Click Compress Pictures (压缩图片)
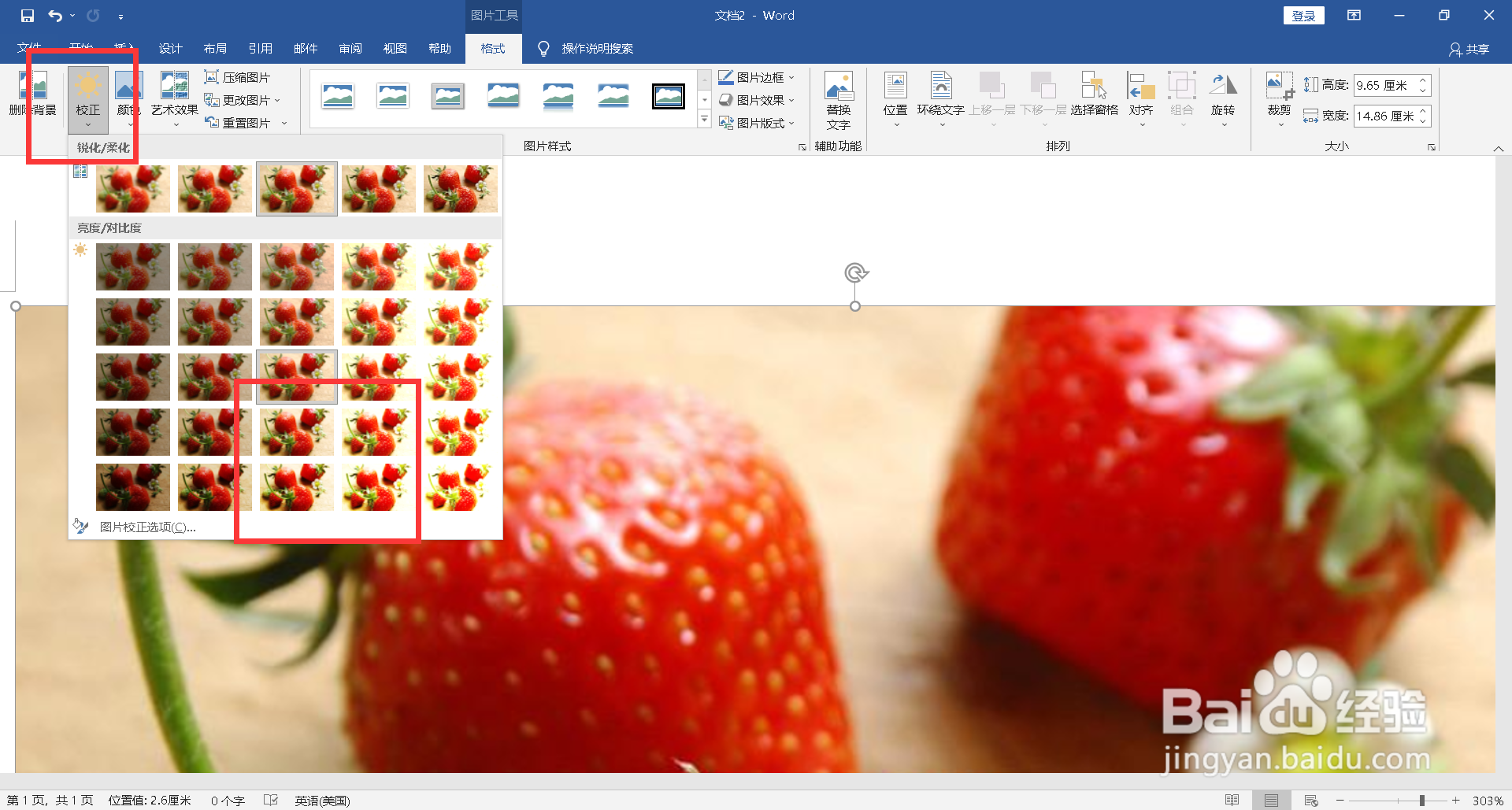The width and height of the screenshot is (1512, 810). coord(237,77)
